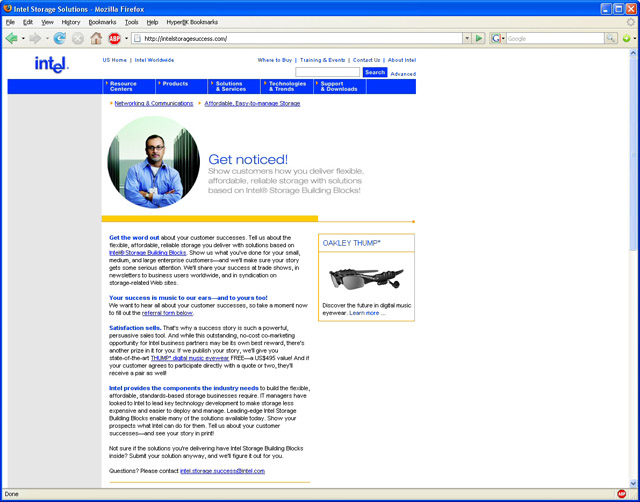
Task: Open the Home page icon
Action: click(96, 38)
